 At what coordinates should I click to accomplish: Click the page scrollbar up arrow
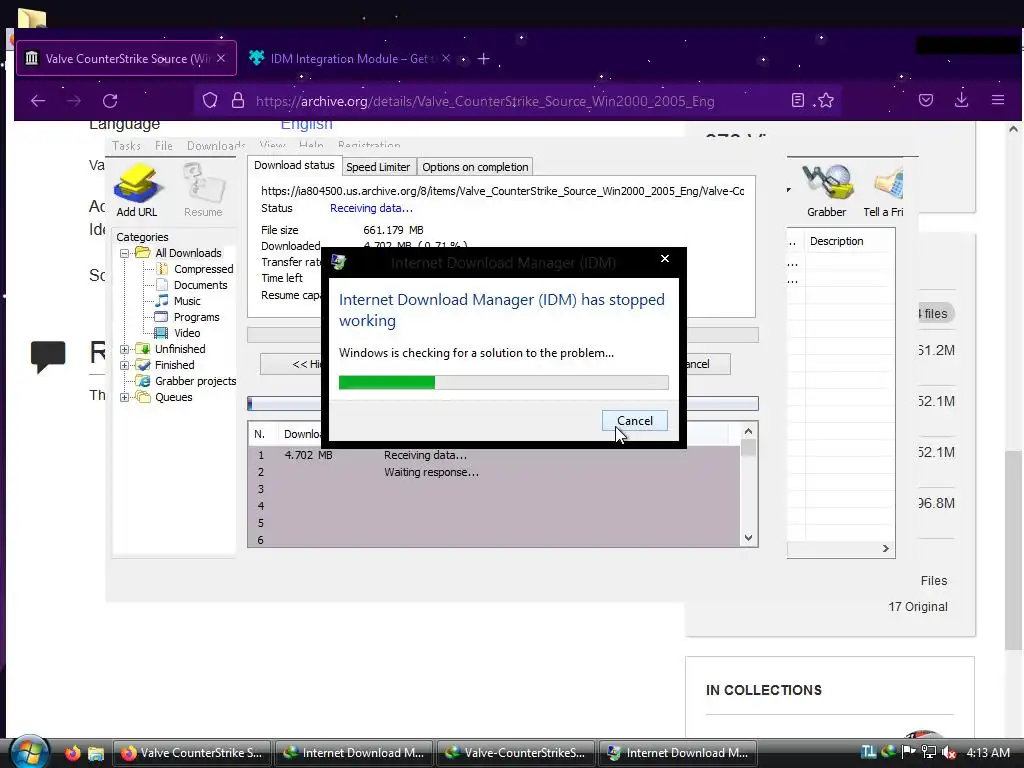coord(1013,129)
